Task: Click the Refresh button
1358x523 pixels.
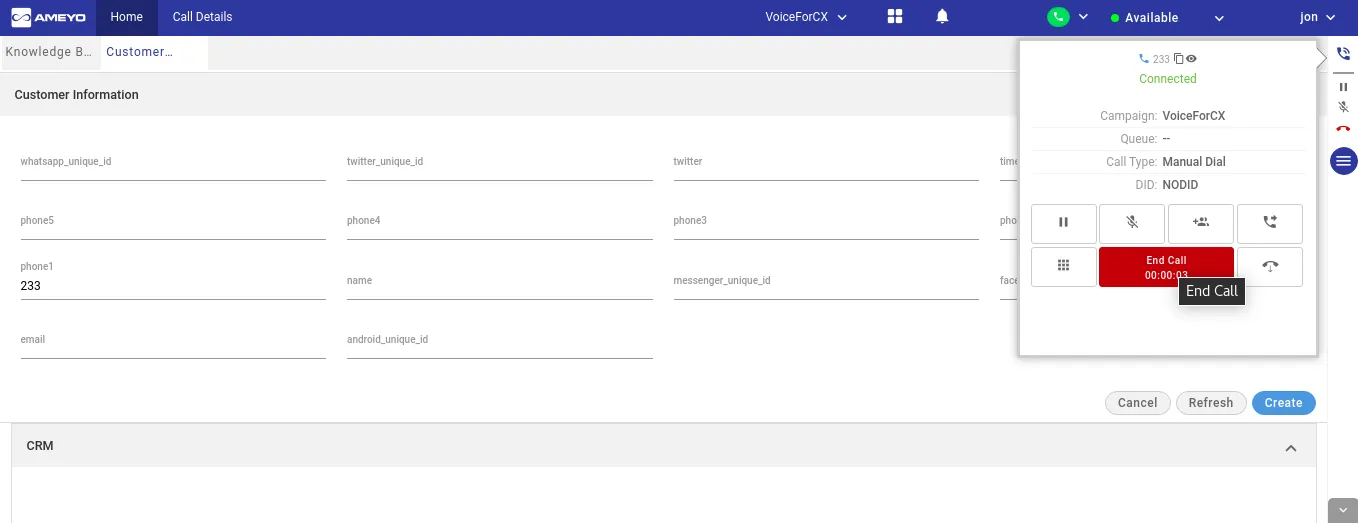Action: tap(1211, 403)
